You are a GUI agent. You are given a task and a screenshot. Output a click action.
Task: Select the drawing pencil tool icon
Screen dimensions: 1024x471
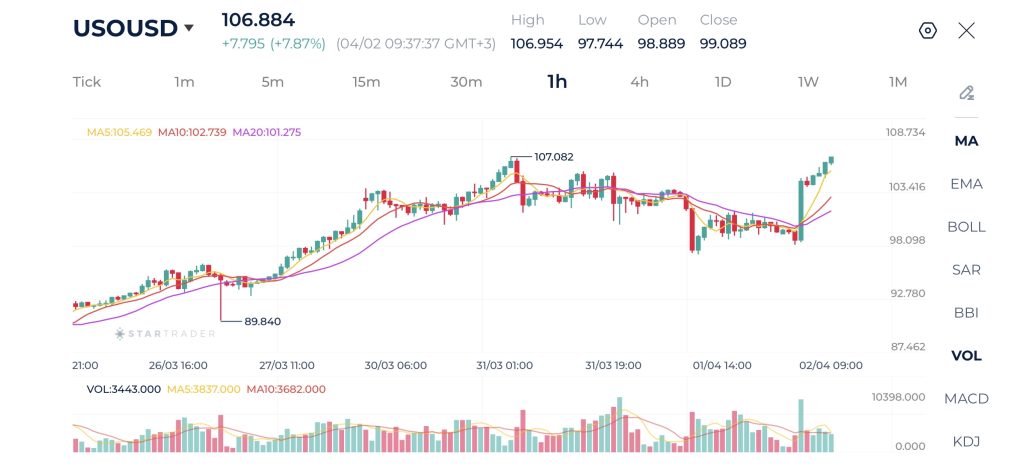click(x=966, y=93)
